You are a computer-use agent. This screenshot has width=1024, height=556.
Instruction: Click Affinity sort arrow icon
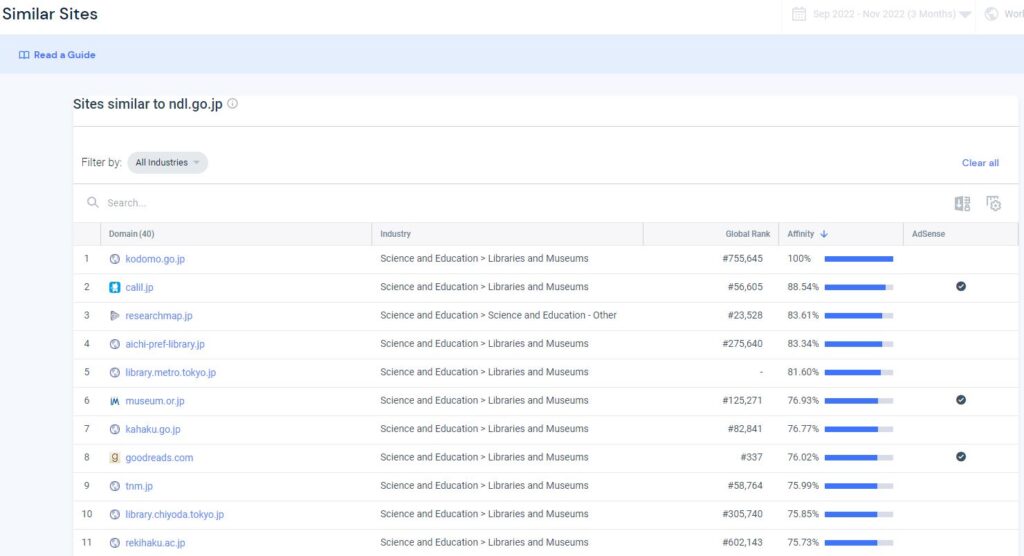pyautogui.click(x=824, y=234)
